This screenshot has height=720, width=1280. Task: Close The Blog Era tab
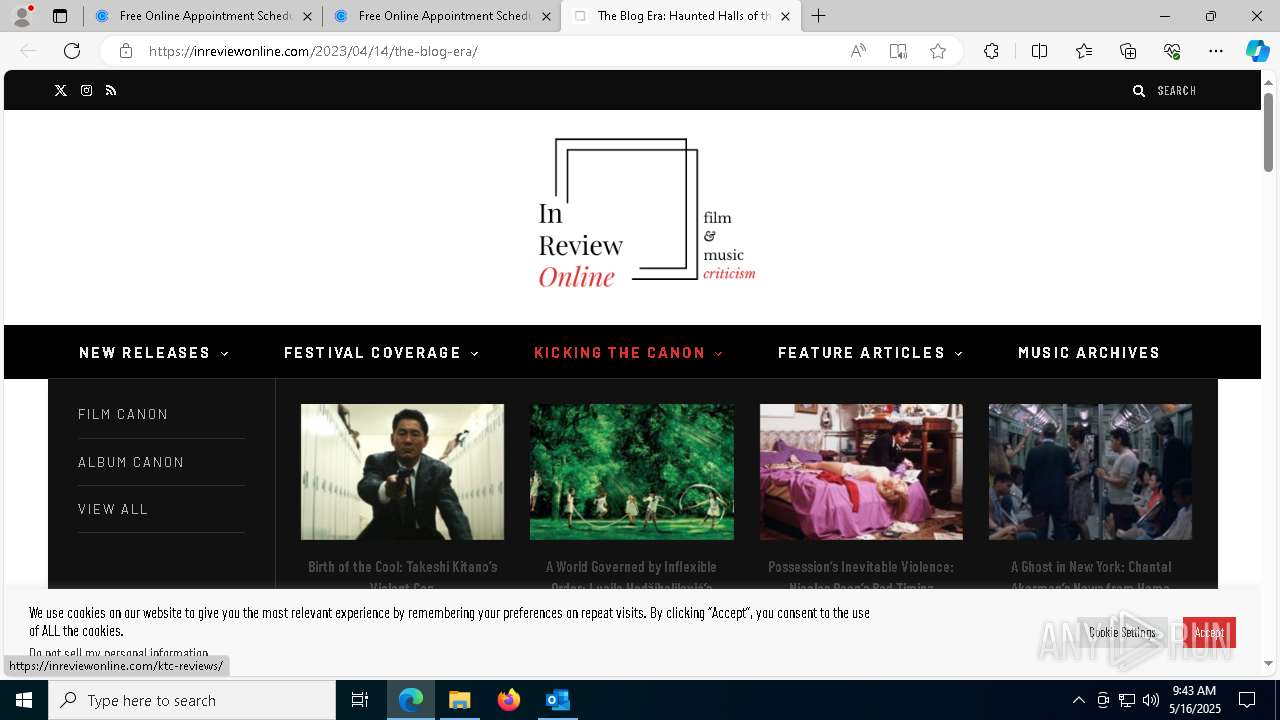(785, 16)
